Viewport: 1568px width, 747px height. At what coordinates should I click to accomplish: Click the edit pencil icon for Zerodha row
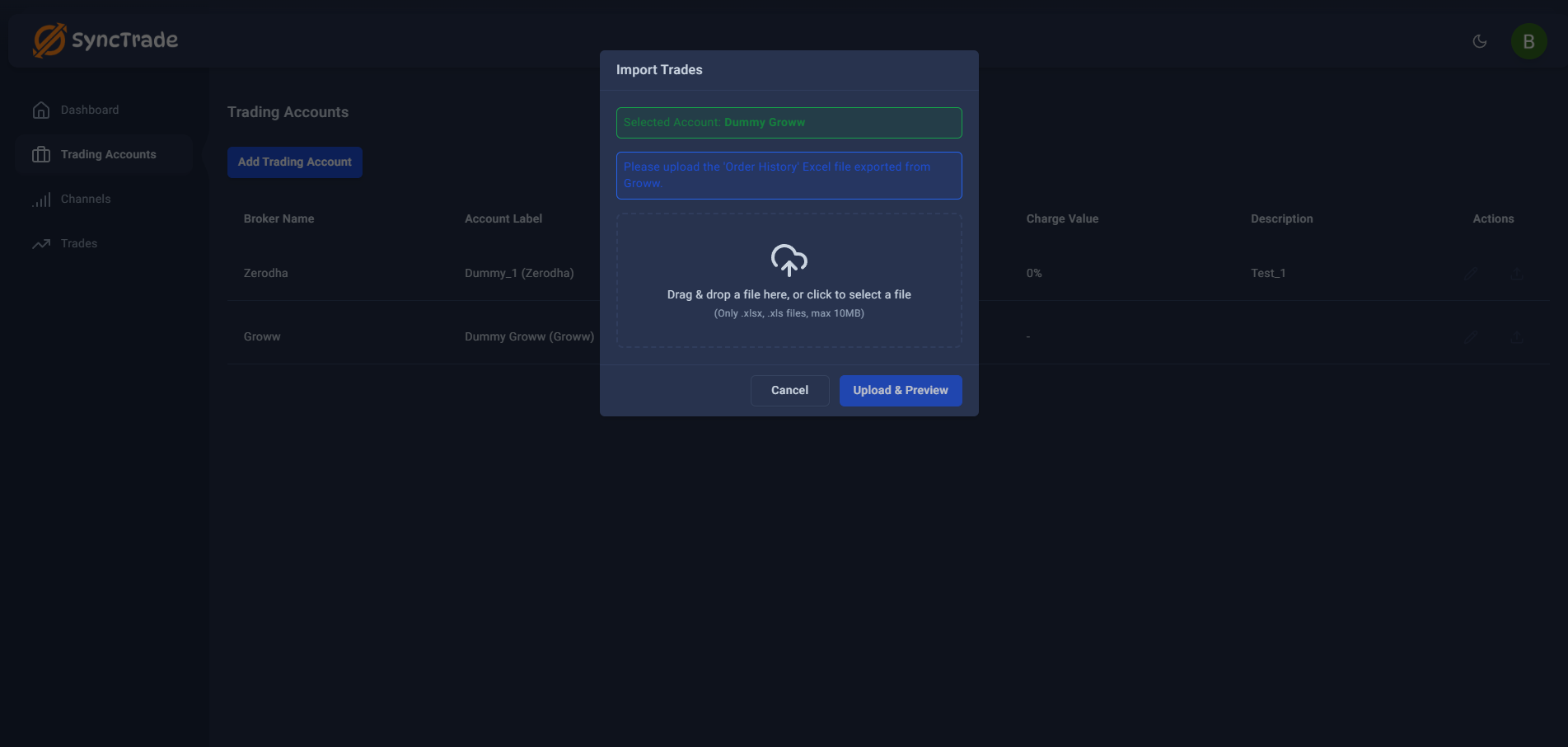1471,274
